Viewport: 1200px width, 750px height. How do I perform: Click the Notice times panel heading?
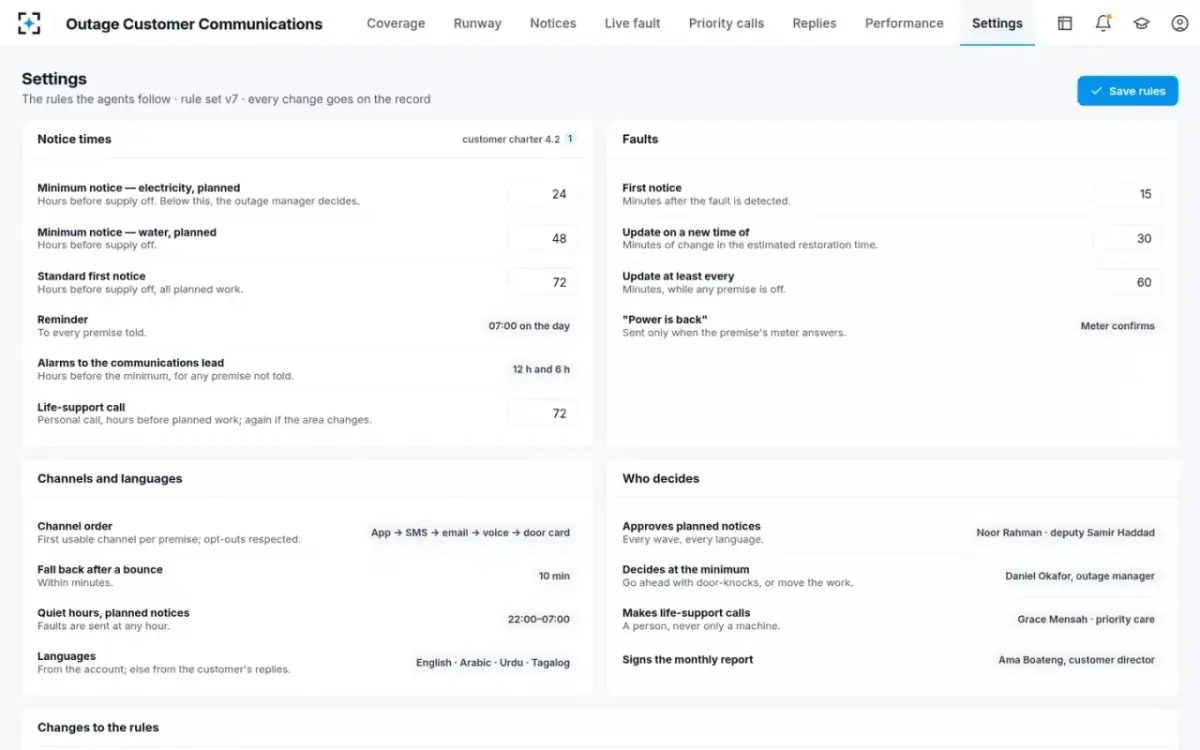pos(74,139)
